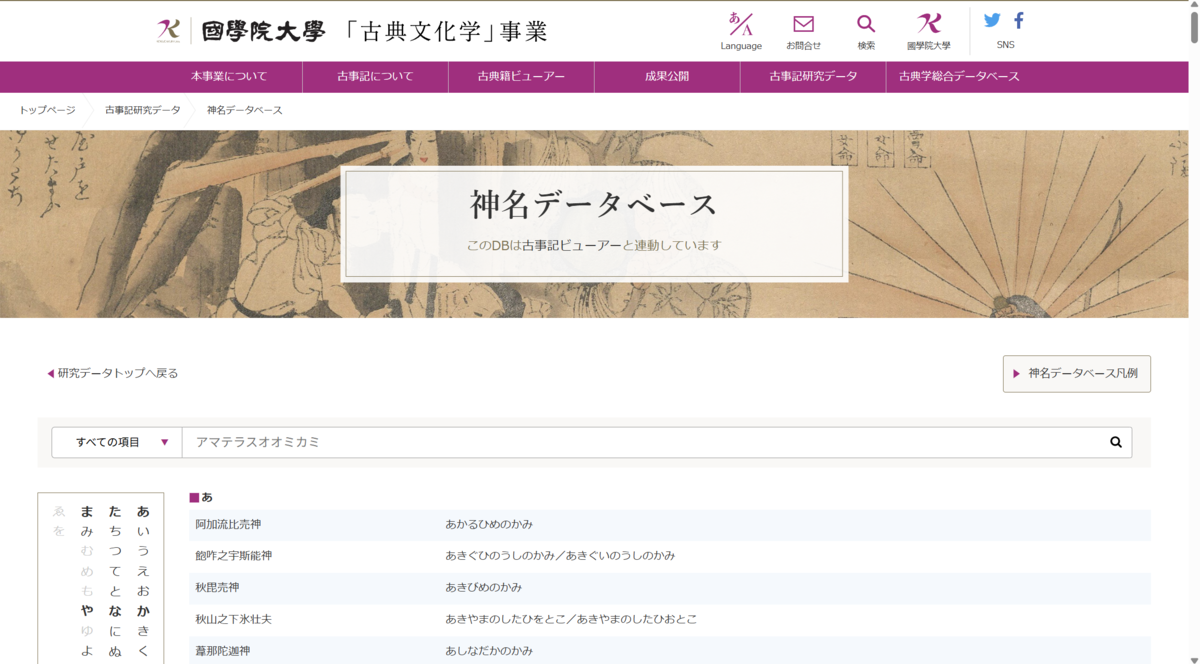Select く in the kana index
The image size is (1200, 664).
[143, 651]
